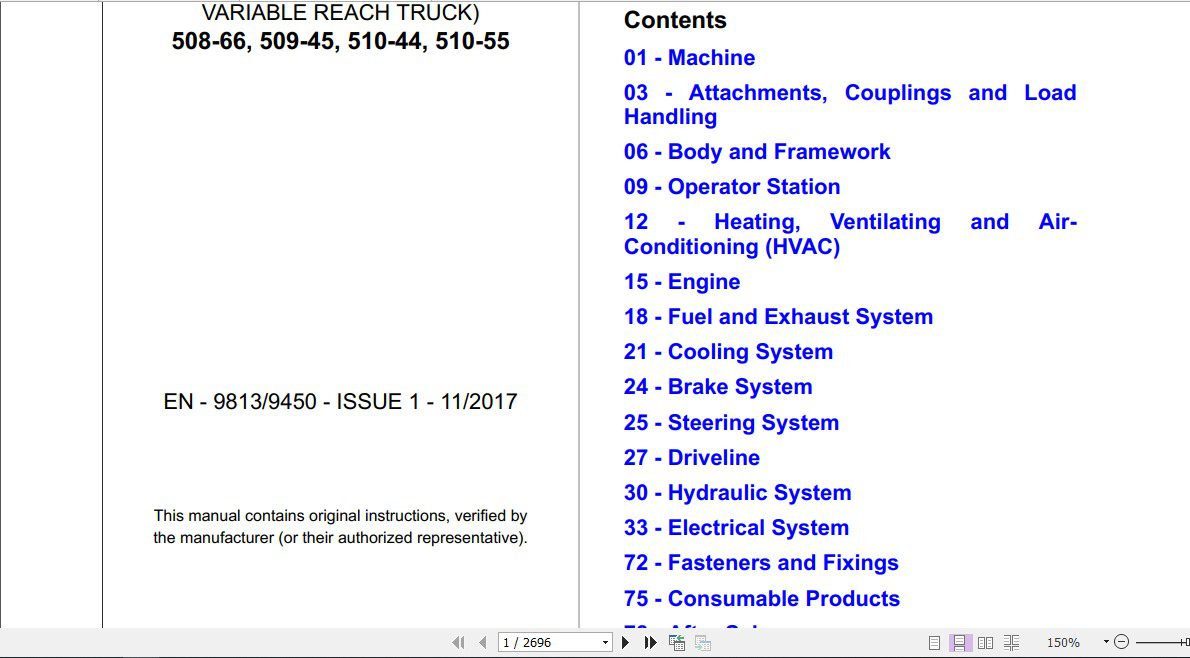This screenshot has height=658, width=1190.
Task: Open the 01 - Machine section
Action: (689, 58)
